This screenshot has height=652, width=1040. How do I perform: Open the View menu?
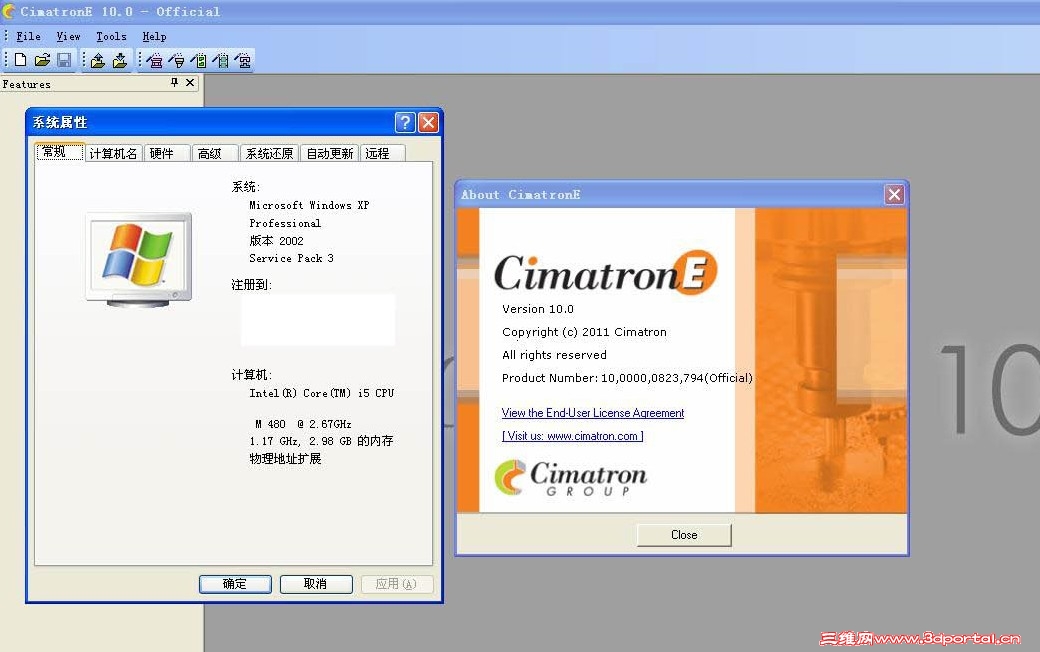coord(68,36)
